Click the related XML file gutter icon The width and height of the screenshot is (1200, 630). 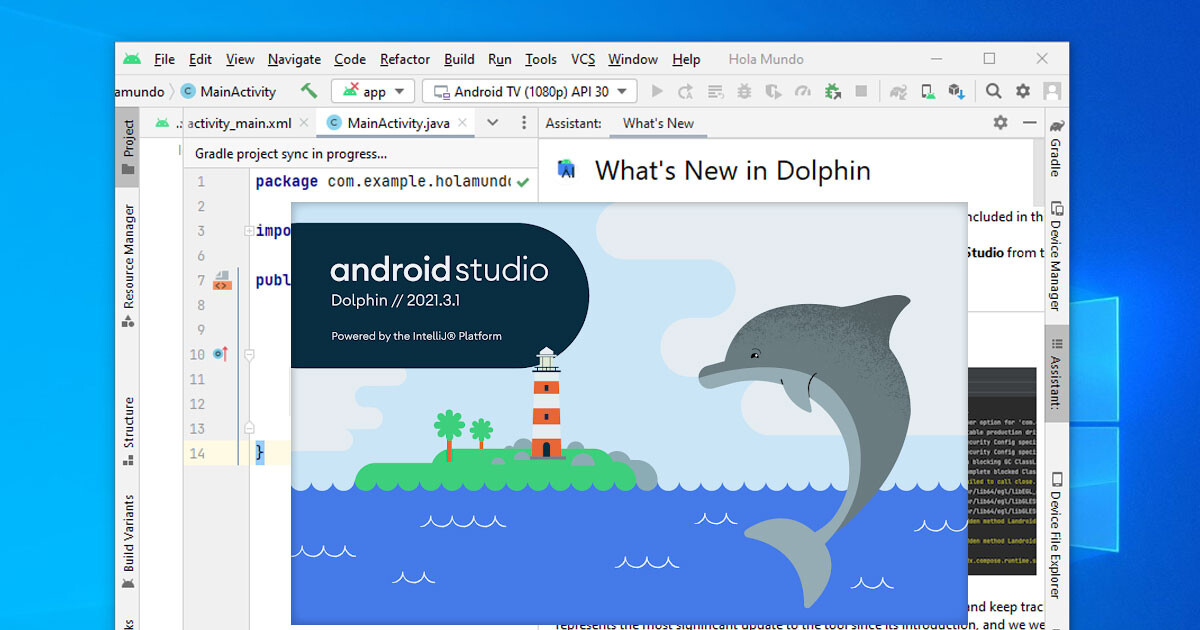[x=222, y=280]
